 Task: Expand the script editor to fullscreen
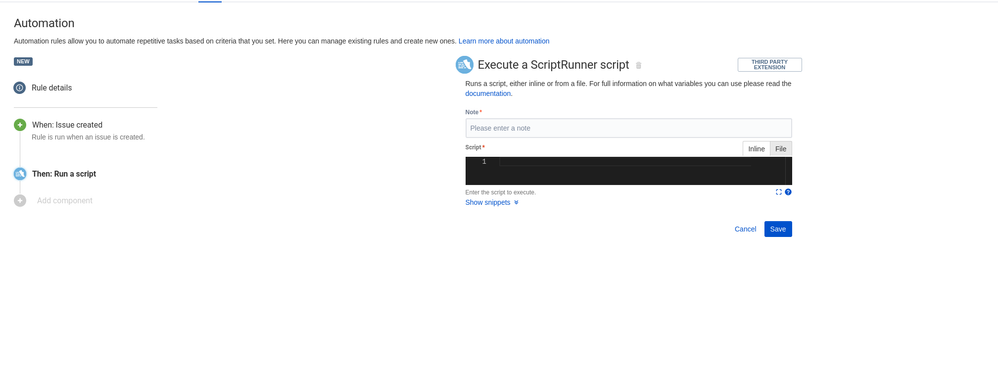click(x=778, y=192)
